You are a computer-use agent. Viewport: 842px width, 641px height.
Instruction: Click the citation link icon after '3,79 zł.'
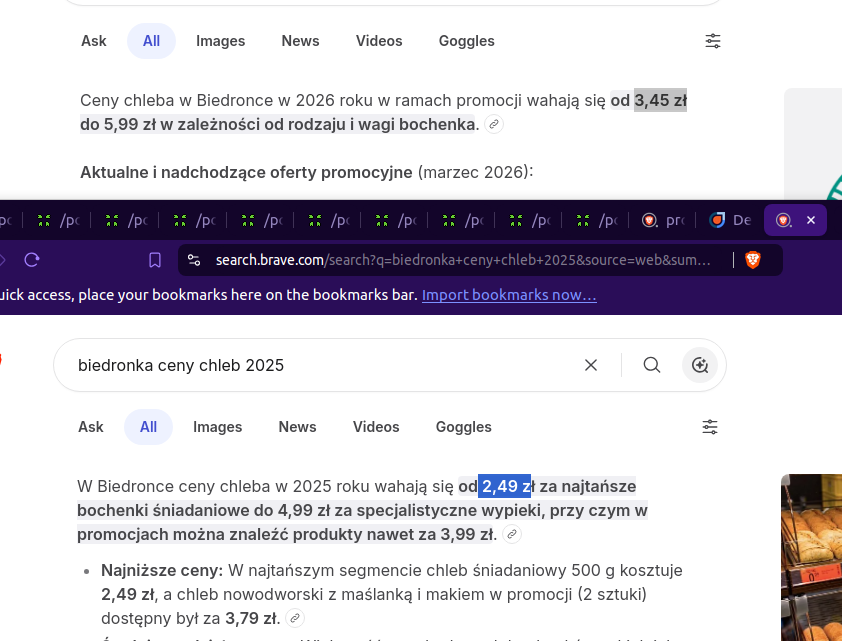[x=295, y=618]
